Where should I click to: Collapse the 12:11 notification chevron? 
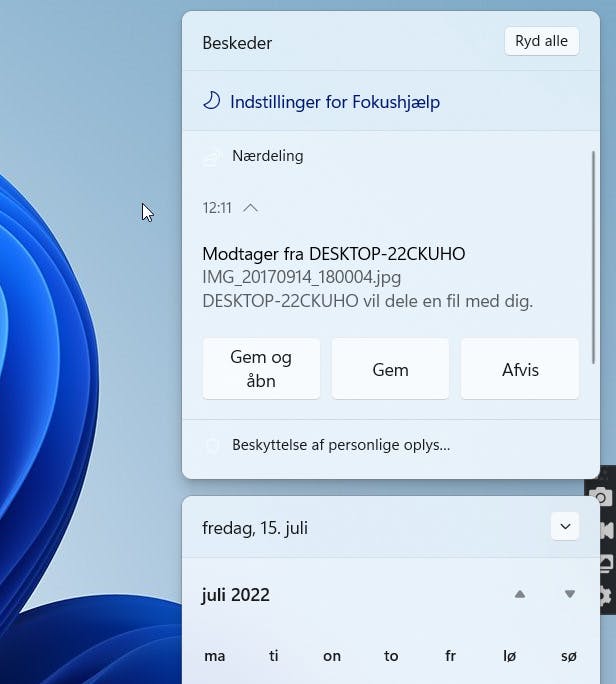click(x=251, y=208)
